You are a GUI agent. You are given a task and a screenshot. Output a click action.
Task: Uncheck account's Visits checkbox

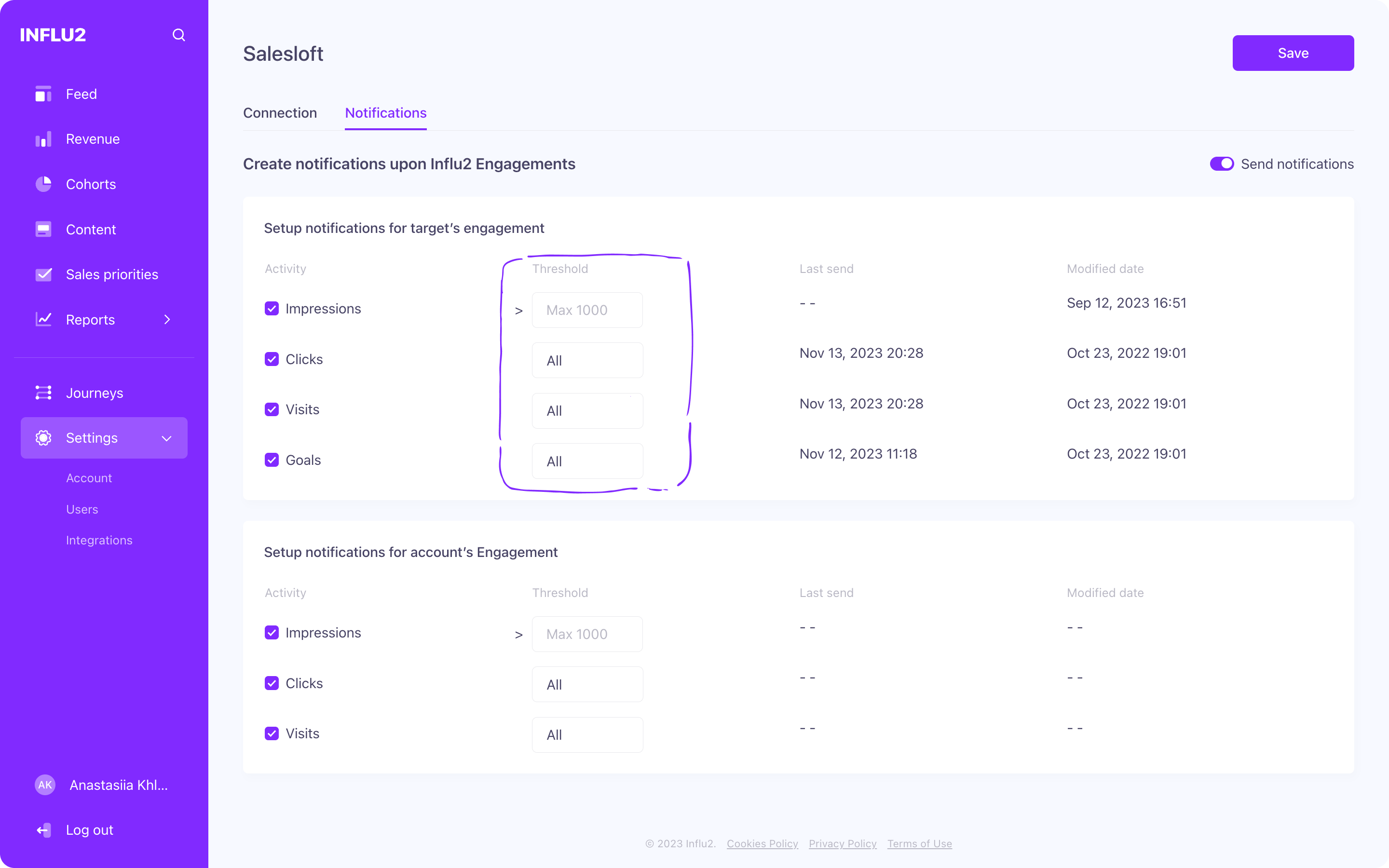[x=272, y=733]
